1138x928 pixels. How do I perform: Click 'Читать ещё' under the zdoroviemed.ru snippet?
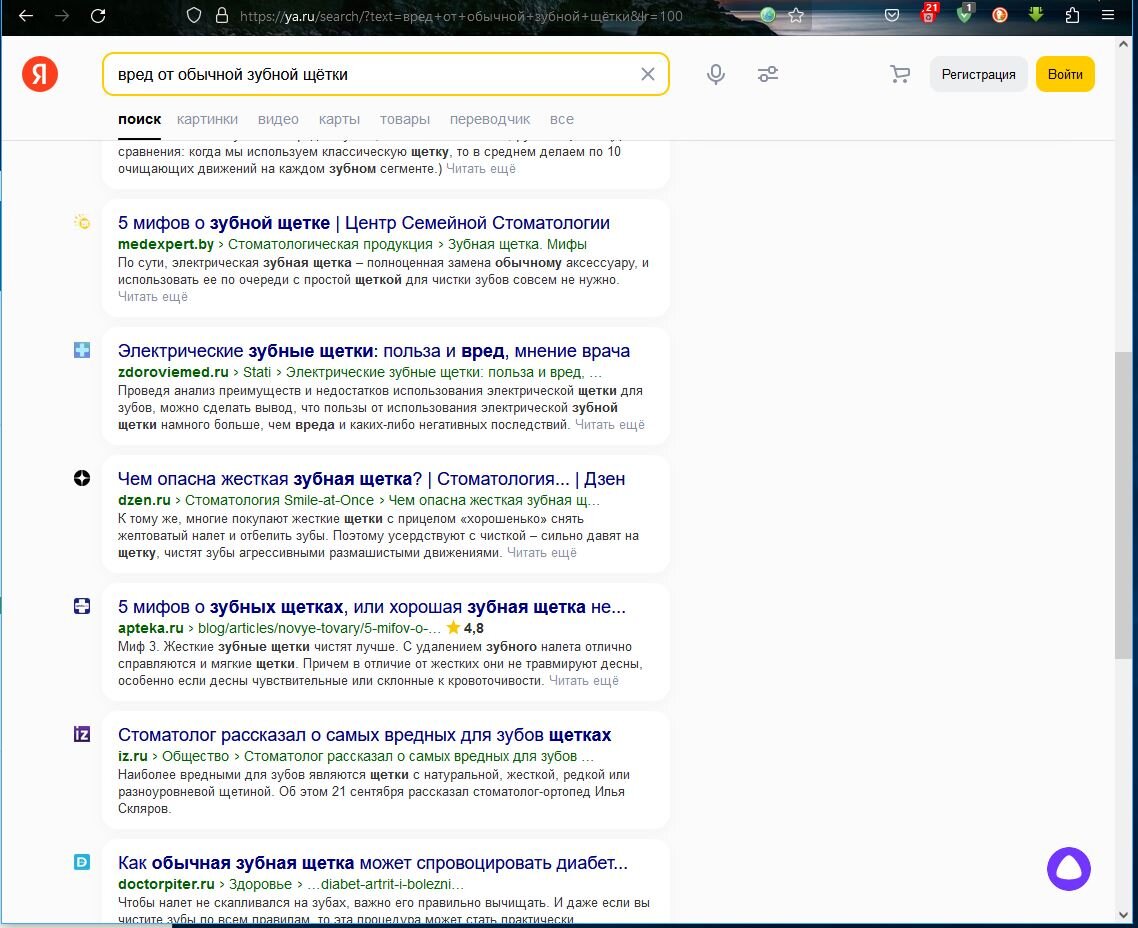click(610, 424)
